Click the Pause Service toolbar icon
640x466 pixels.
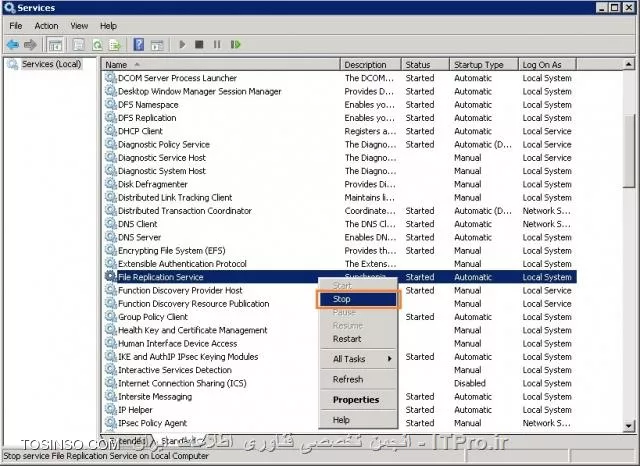[x=217, y=44]
